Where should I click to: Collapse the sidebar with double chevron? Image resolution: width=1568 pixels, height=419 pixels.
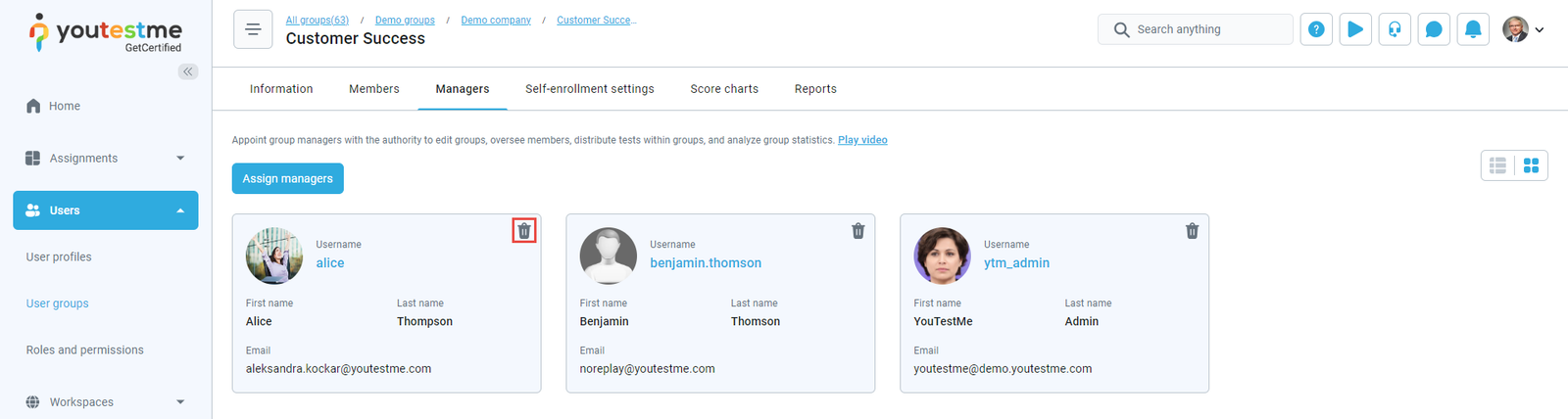click(188, 71)
